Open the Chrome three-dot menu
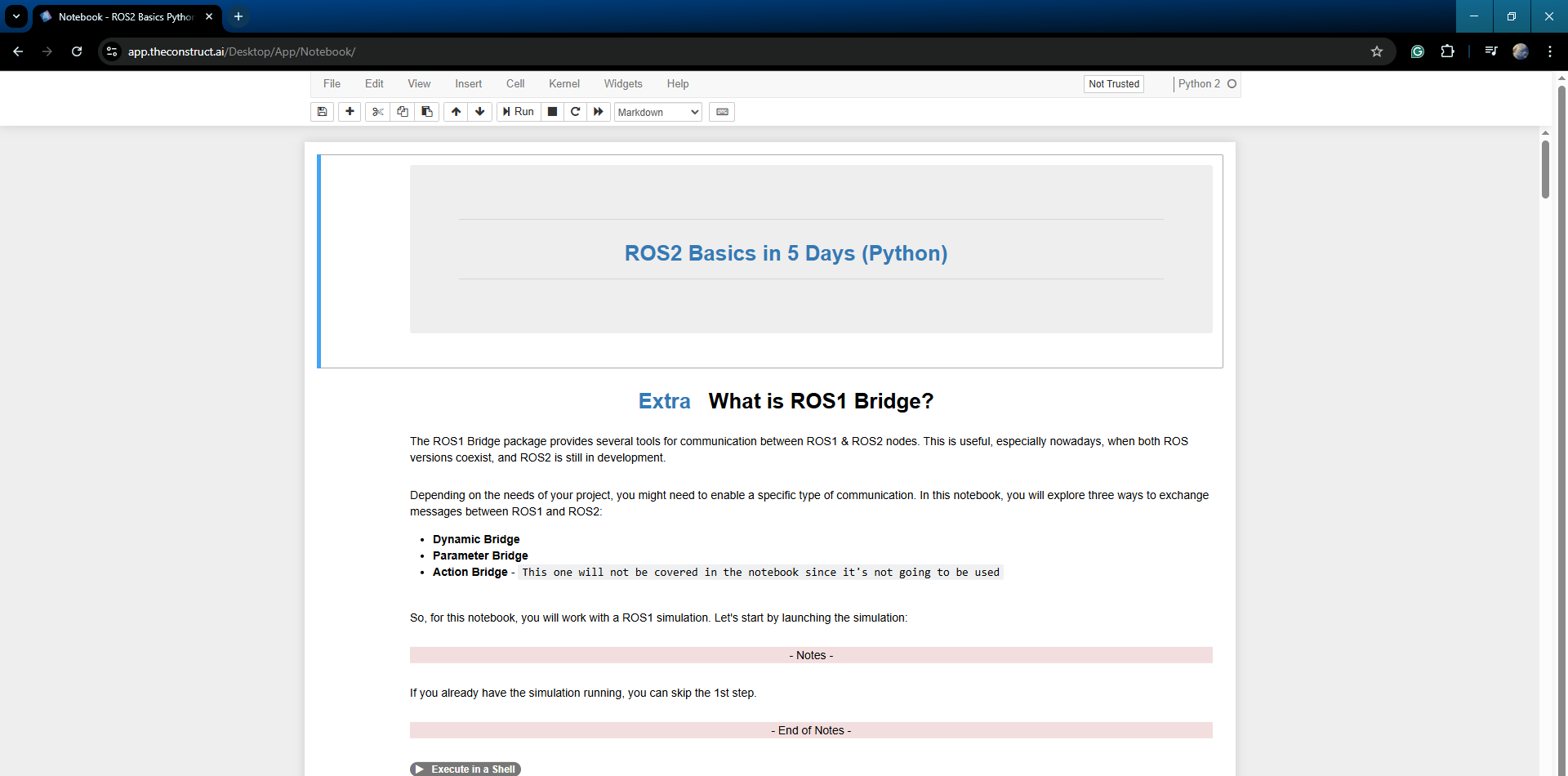 click(1550, 51)
